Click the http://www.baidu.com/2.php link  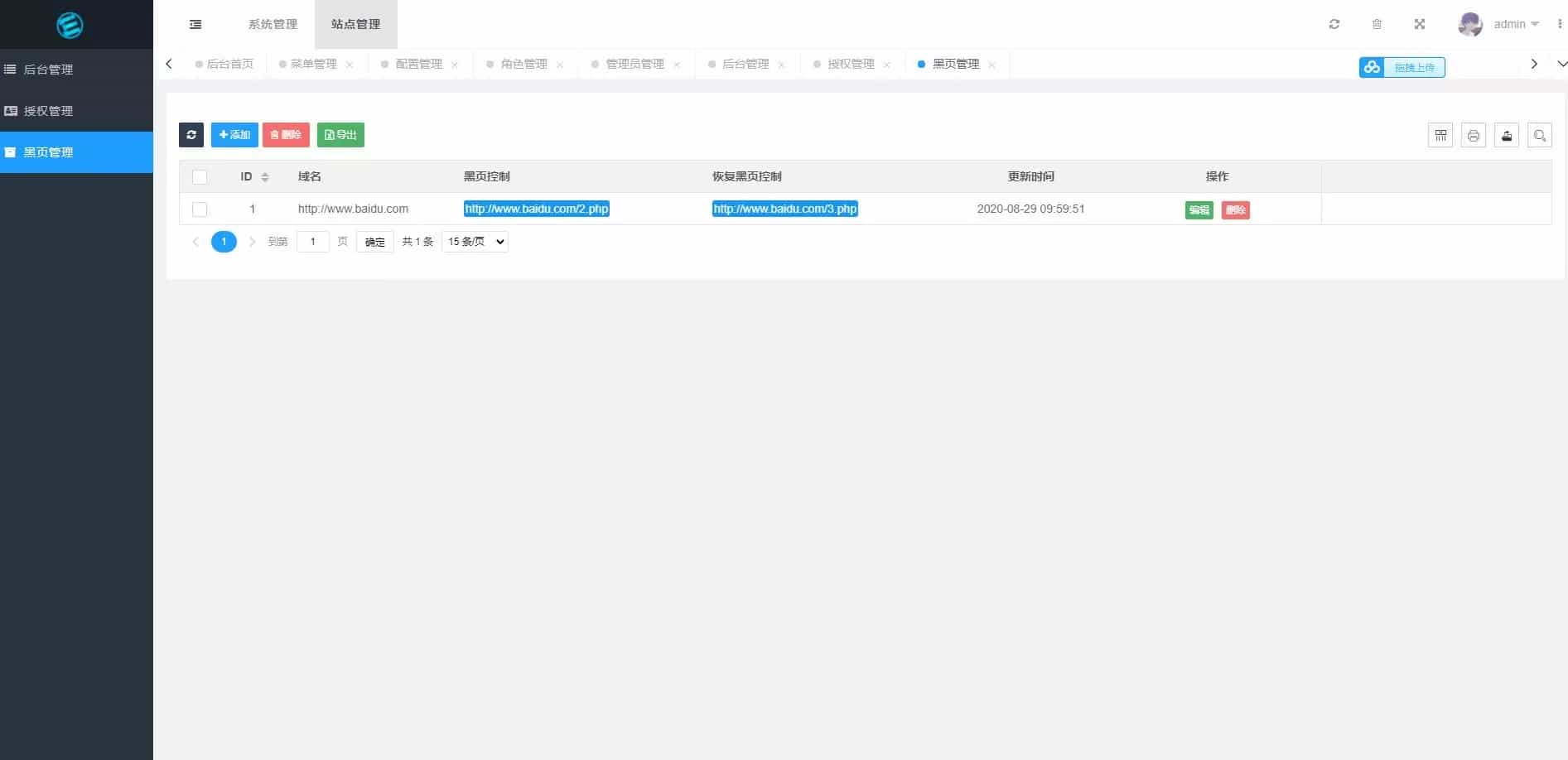(537, 209)
